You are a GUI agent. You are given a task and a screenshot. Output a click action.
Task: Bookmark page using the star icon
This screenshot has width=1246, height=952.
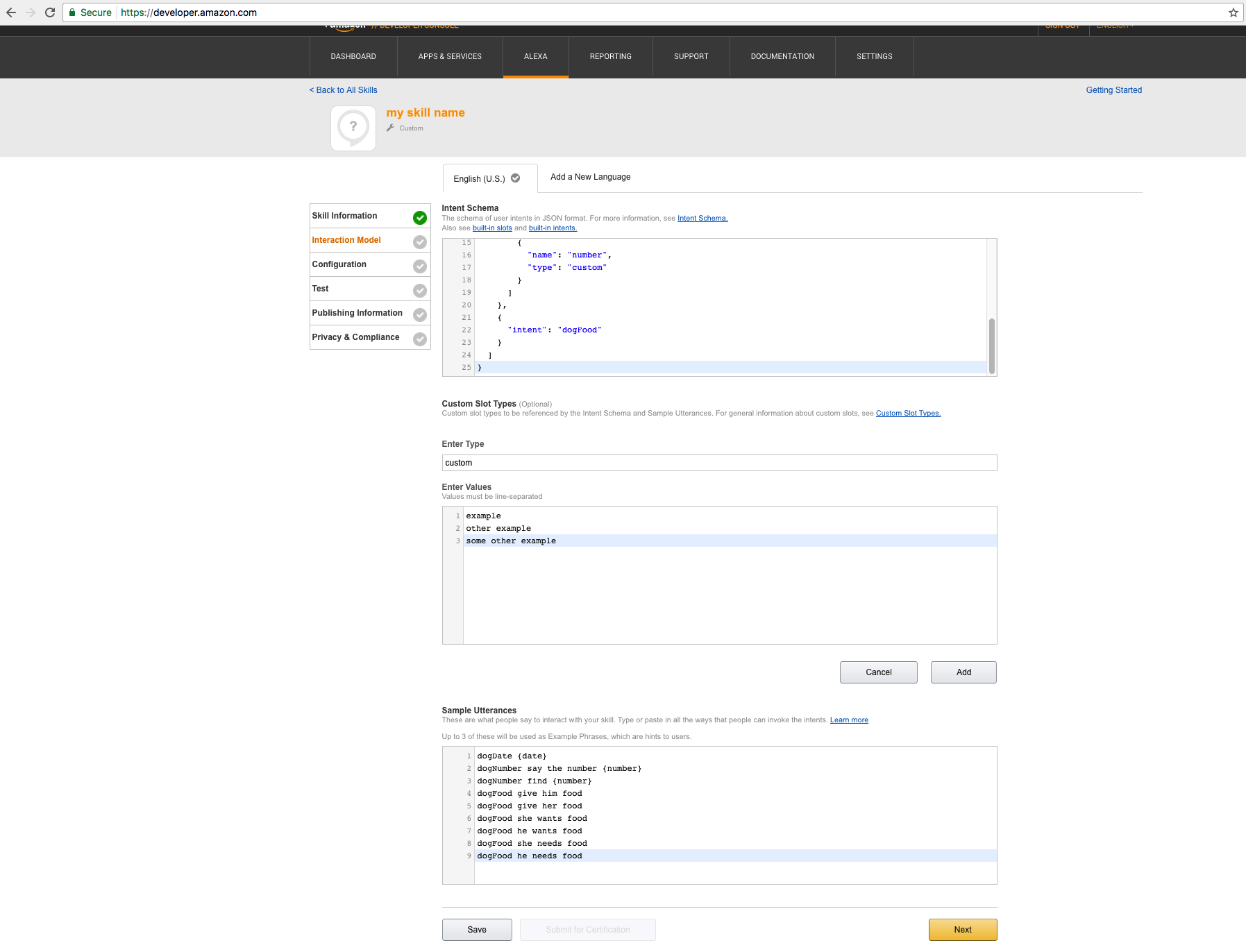pyautogui.click(x=1234, y=12)
